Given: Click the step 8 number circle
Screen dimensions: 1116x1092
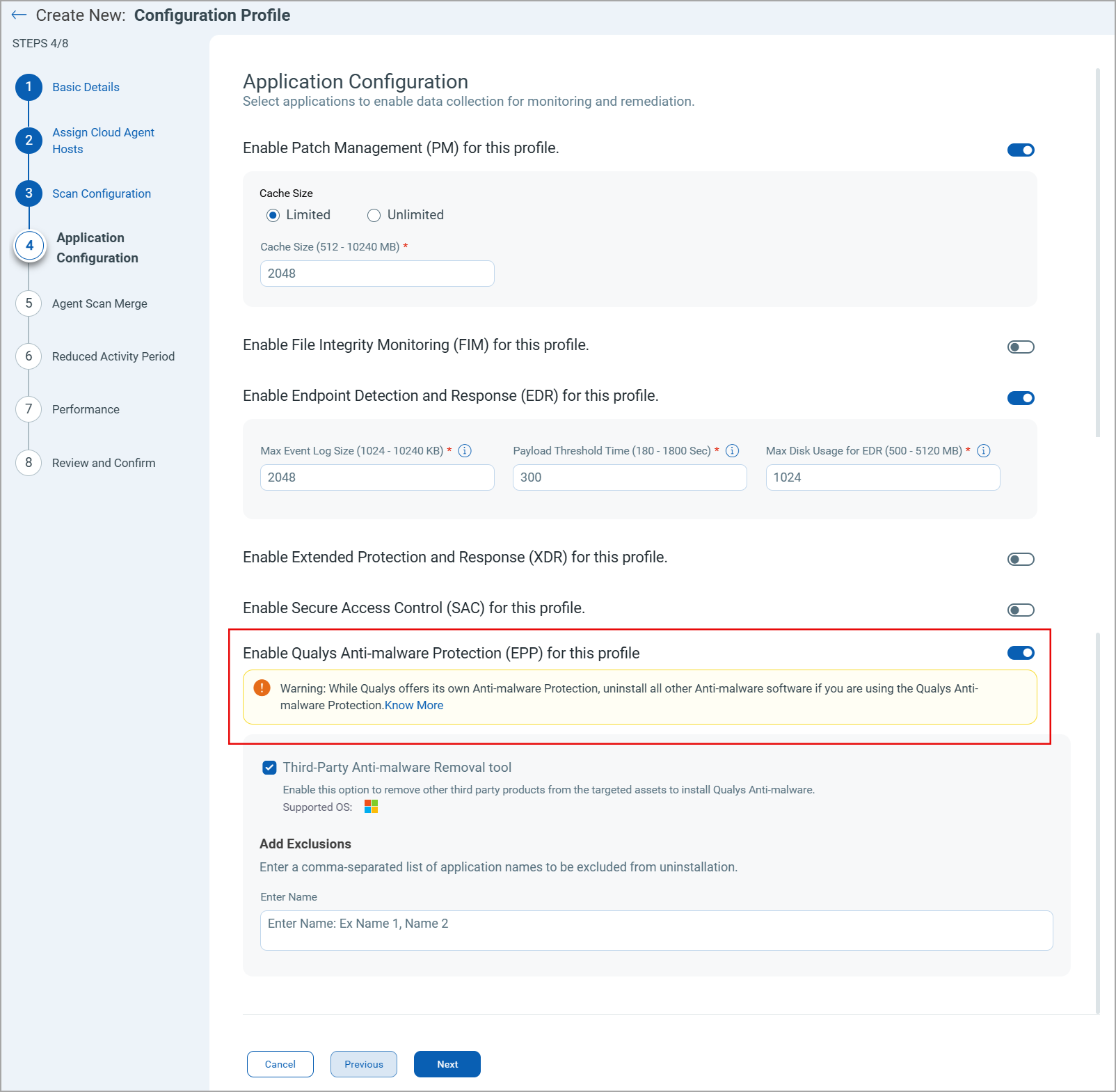Looking at the screenshot, I should click(x=29, y=462).
